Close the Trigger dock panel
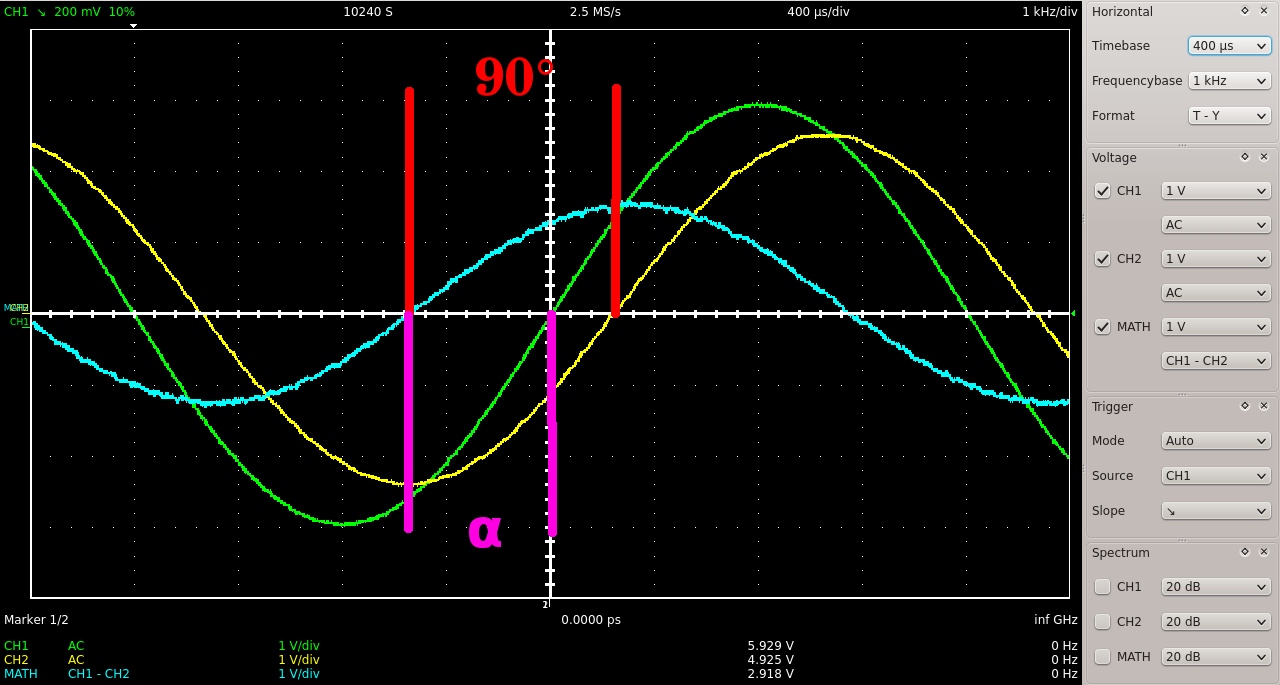Image resolution: width=1280 pixels, height=685 pixels. click(1264, 406)
